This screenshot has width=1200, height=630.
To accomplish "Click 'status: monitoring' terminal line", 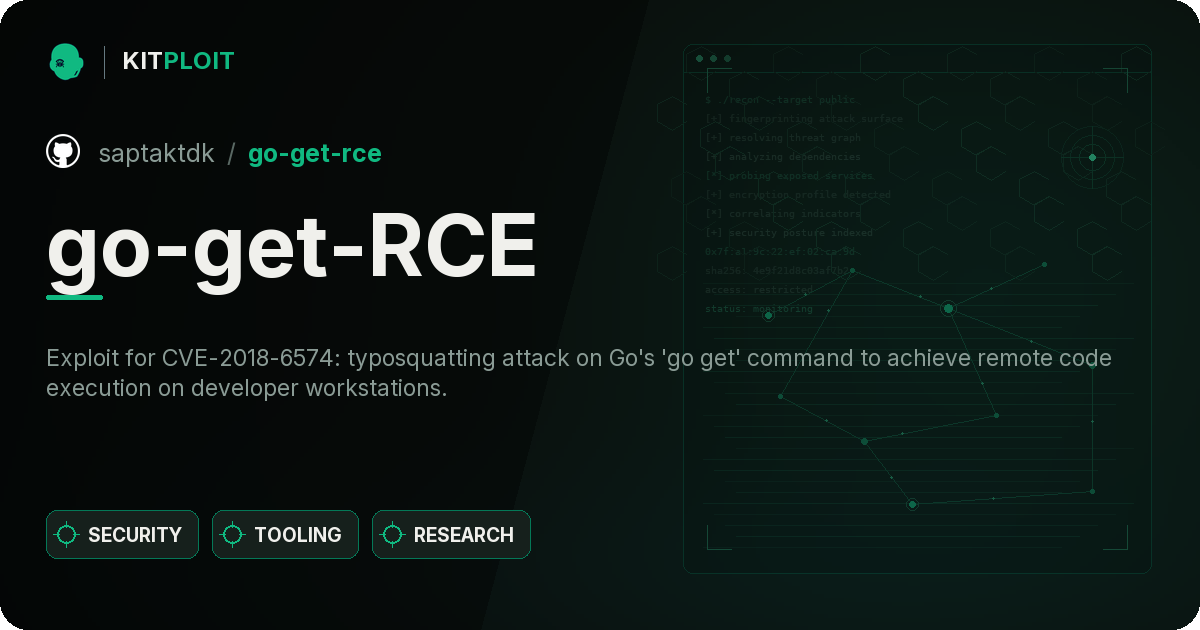I will click(759, 308).
